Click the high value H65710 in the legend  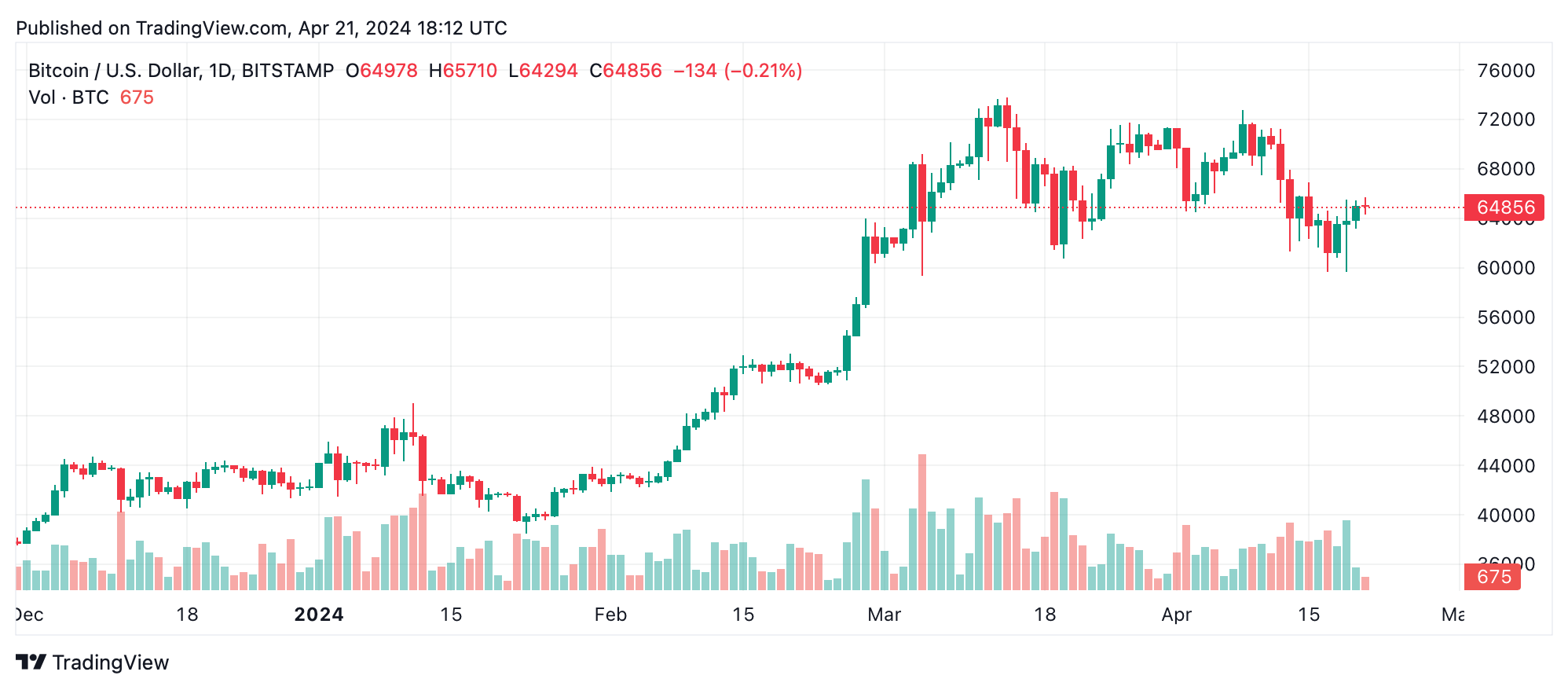tap(463, 71)
